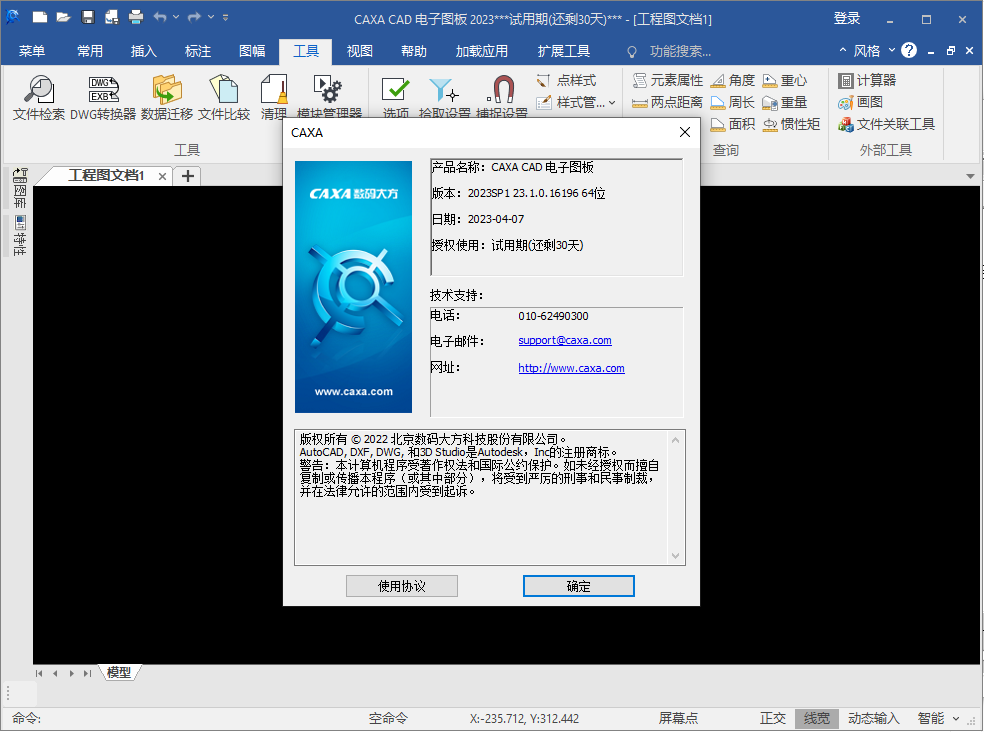Image resolution: width=984 pixels, height=732 pixels.
Task: Toggle 动态输入 dynamic input in status bar
Action: click(x=873, y=718)
